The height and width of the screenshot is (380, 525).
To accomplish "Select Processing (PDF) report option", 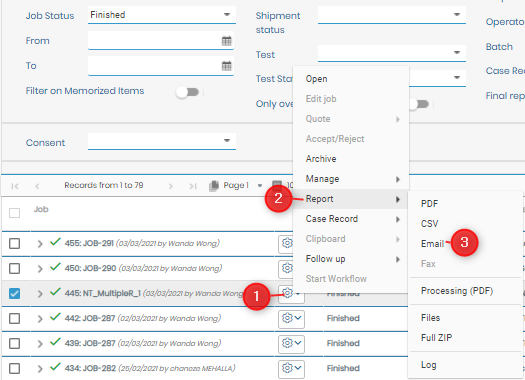I will [457, 291].
